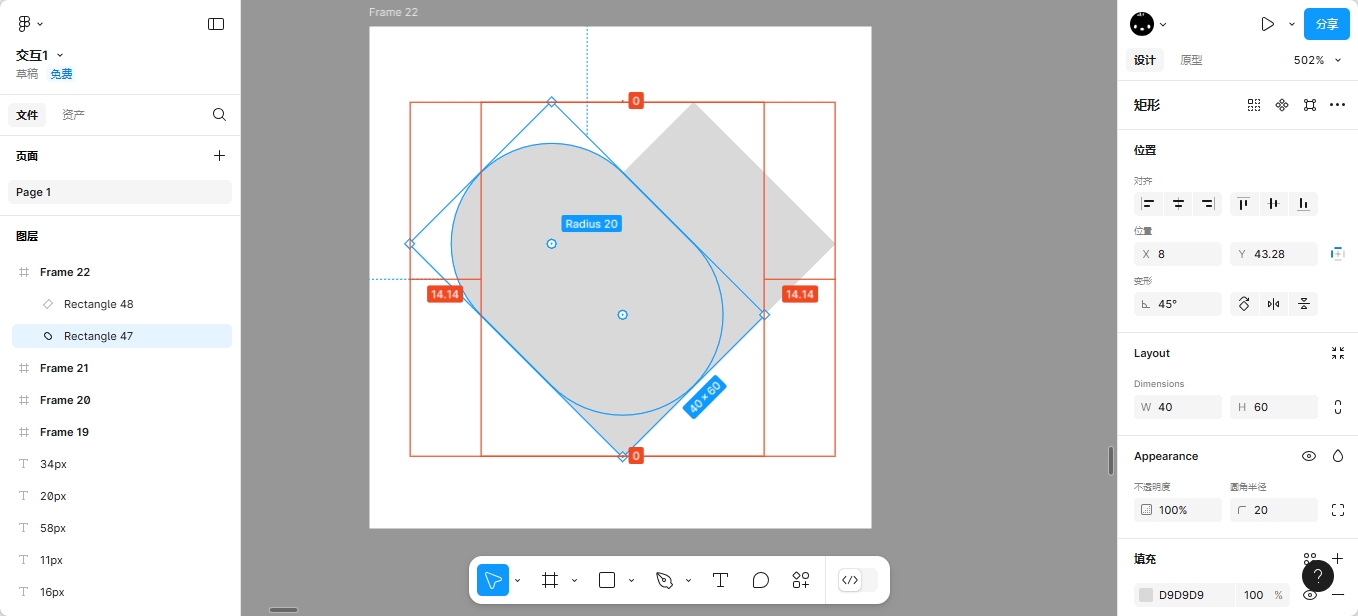Switch to the 原型 tab
1358x616 pixels.
coord(1191,60)
